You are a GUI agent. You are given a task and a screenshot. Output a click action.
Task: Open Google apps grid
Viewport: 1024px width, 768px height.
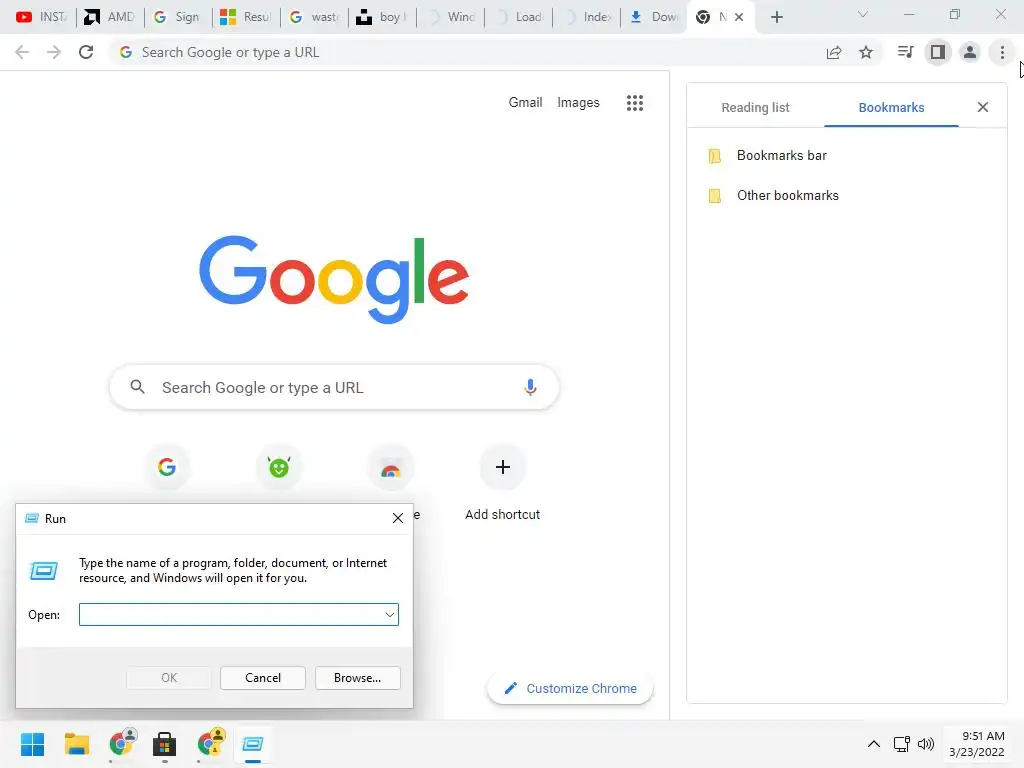pos(635,103)
